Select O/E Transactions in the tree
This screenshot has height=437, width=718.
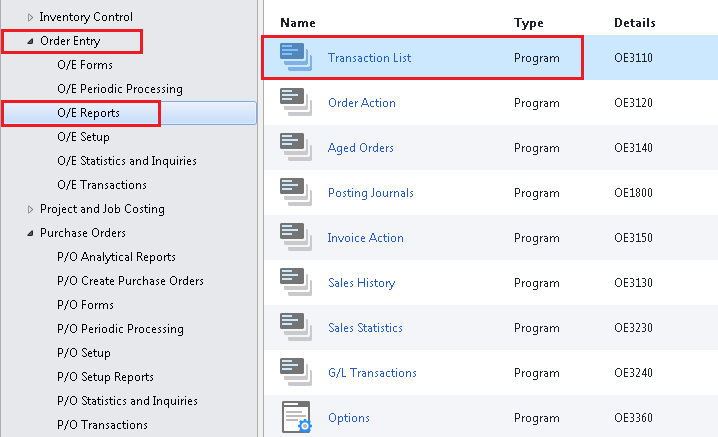click(x=102, y=185)
